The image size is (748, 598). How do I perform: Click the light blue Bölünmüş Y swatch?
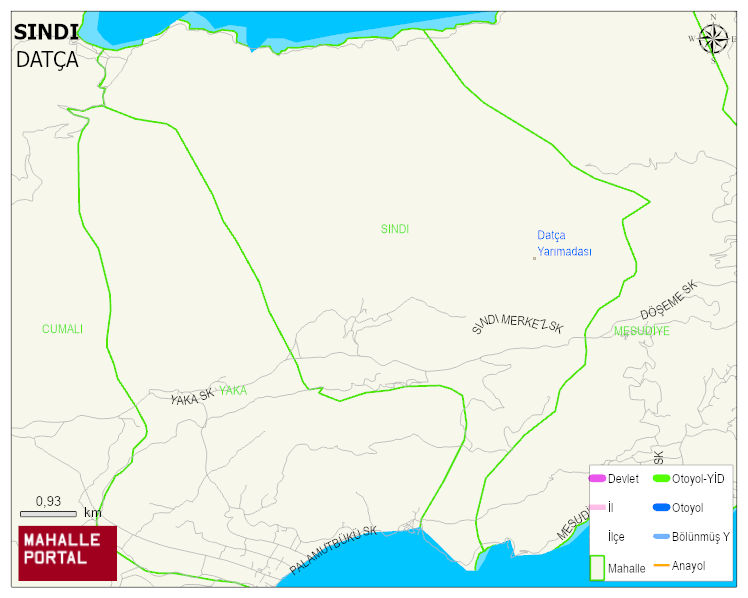point(661,537)
